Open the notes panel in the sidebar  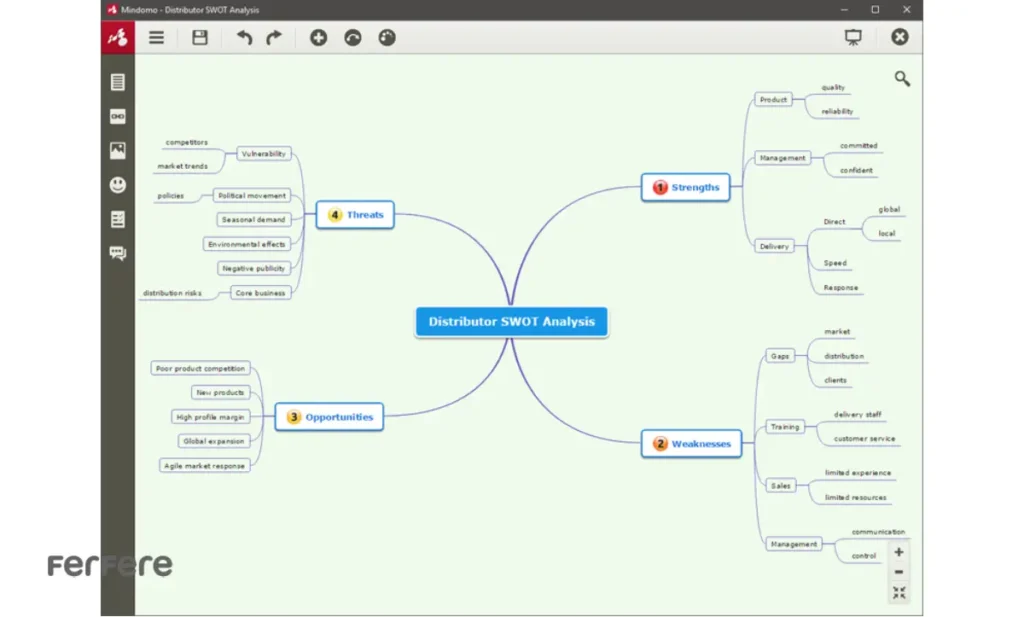[118, 82]
